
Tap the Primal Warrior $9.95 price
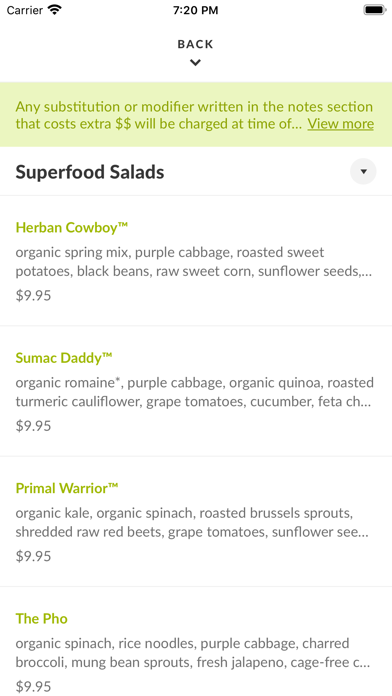(33, 556)
